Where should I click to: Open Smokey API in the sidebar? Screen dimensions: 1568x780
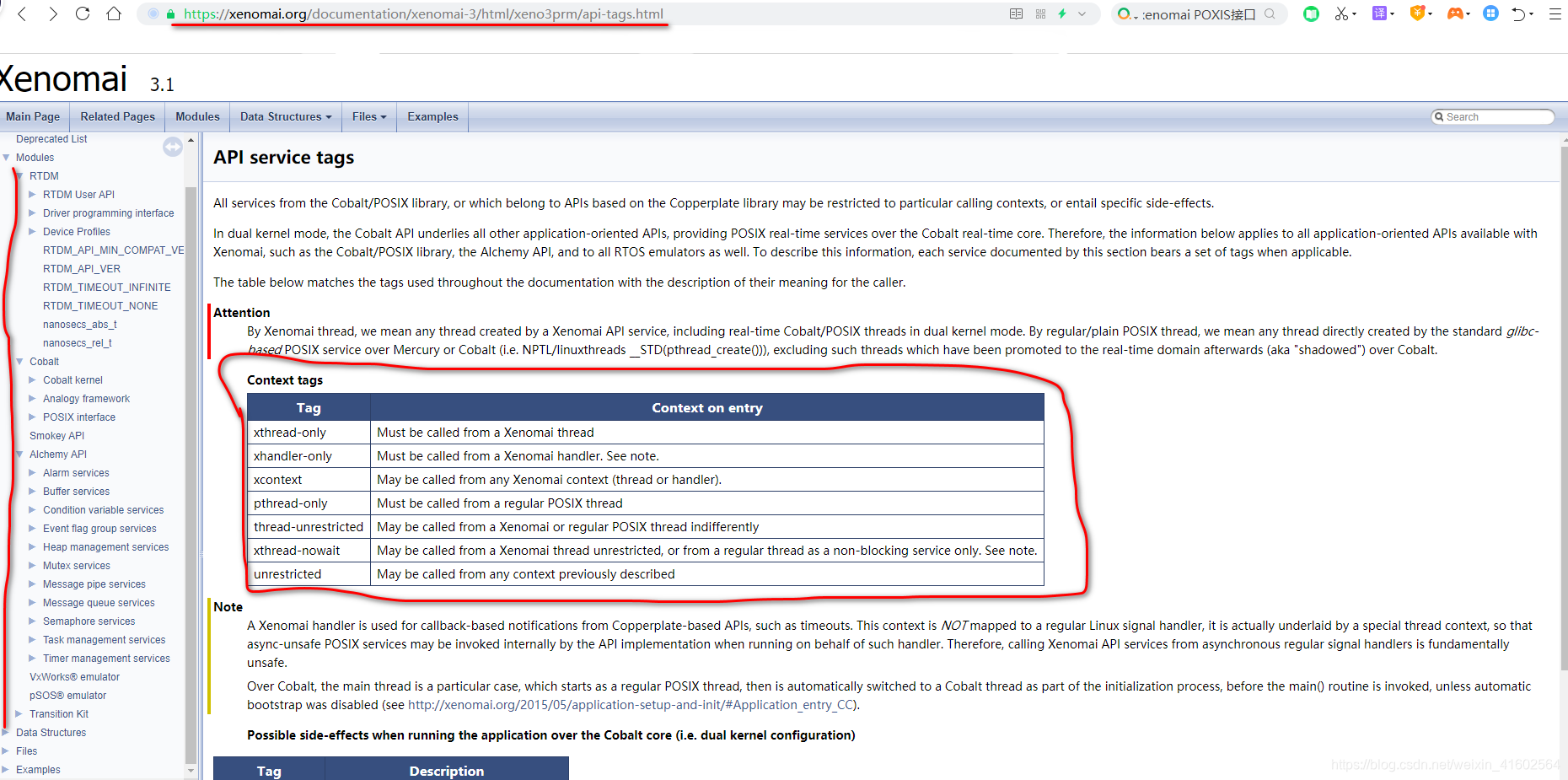tap(56, 436)
